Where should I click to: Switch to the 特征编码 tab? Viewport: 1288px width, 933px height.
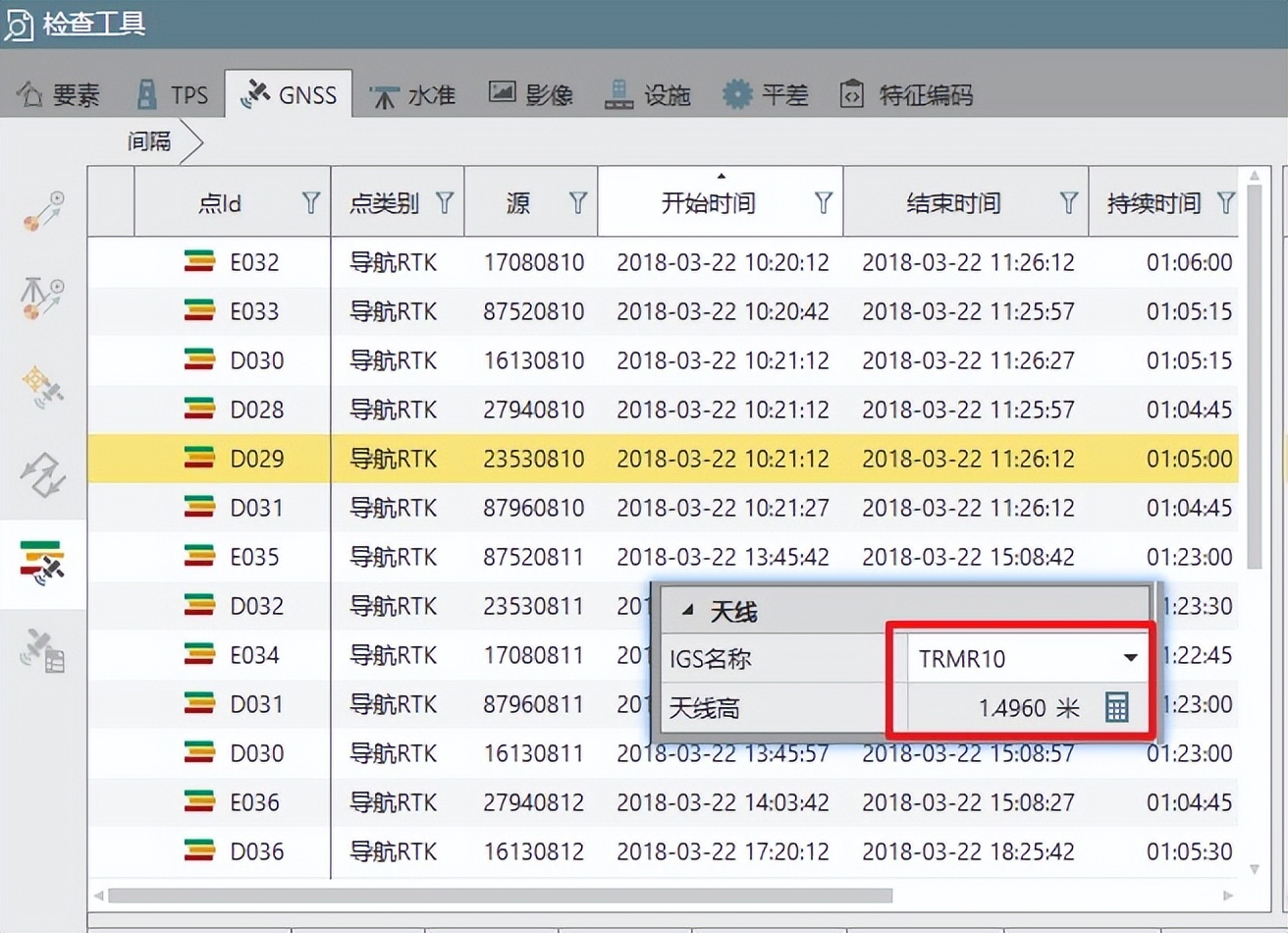click(x=906, y=94)
